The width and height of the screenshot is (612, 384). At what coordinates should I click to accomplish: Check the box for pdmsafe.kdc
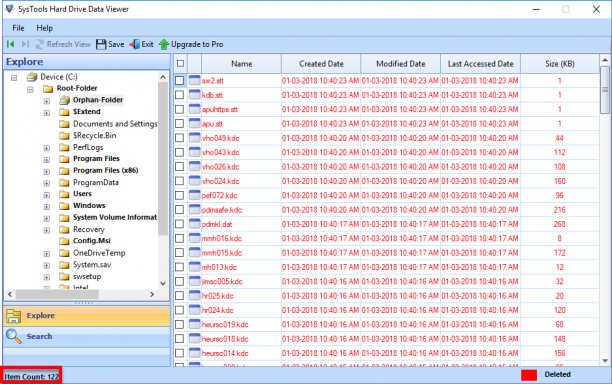(x=180, y=210)
